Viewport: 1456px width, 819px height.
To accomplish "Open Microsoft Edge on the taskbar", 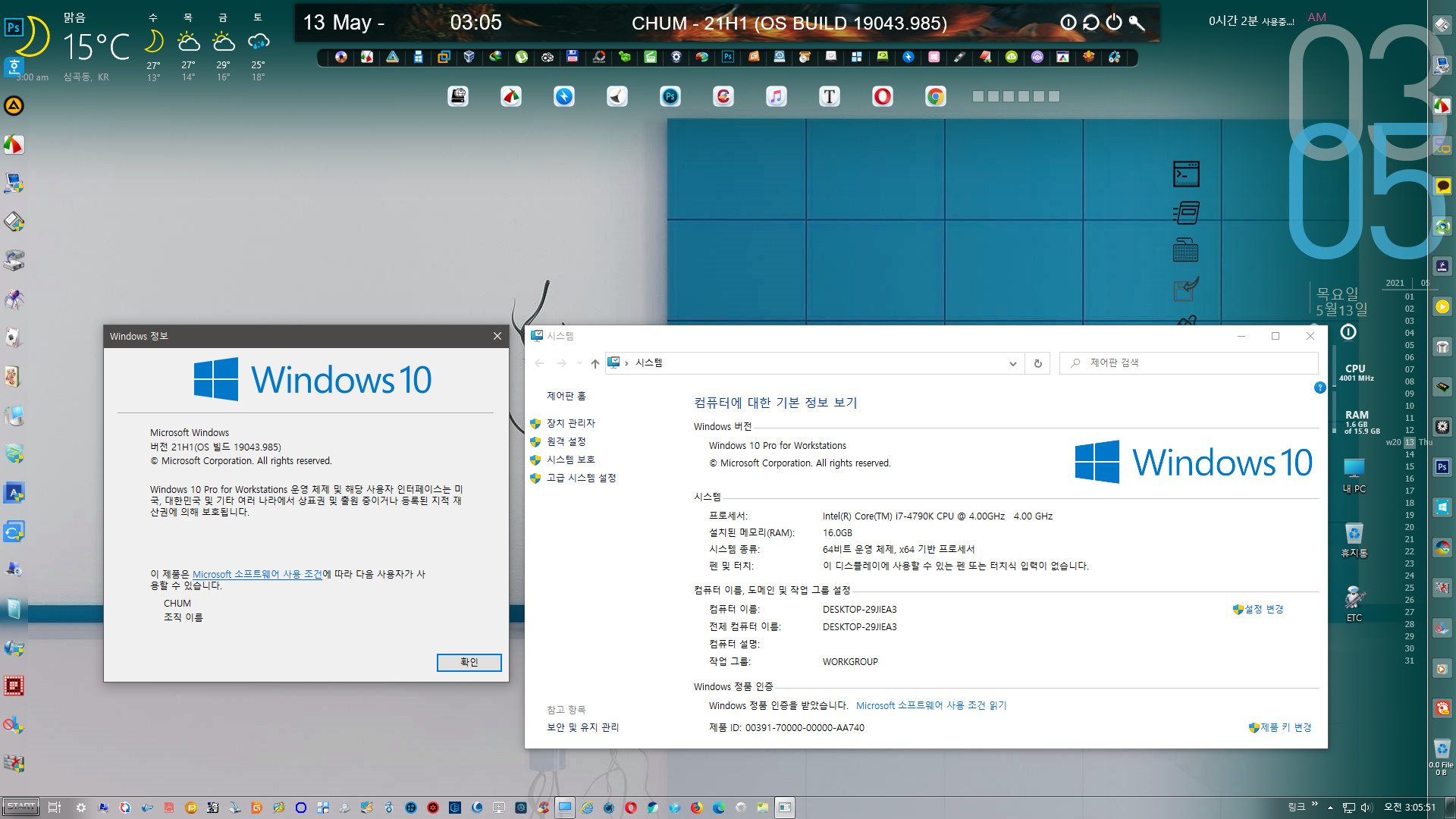I will [719, 808].
